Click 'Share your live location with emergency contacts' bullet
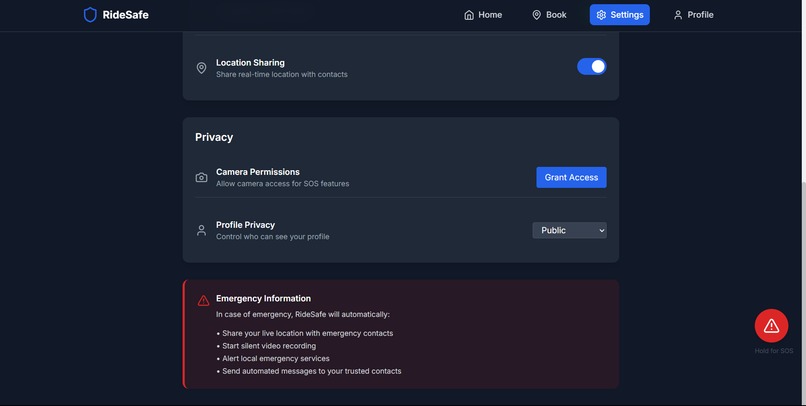 [307, 333]
